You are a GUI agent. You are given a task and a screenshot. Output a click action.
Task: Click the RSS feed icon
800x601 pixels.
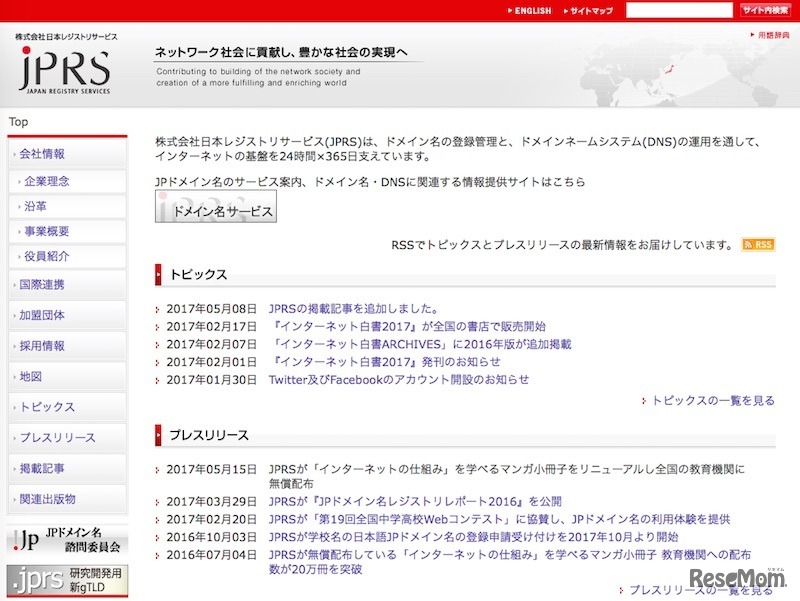coord(757,244)
